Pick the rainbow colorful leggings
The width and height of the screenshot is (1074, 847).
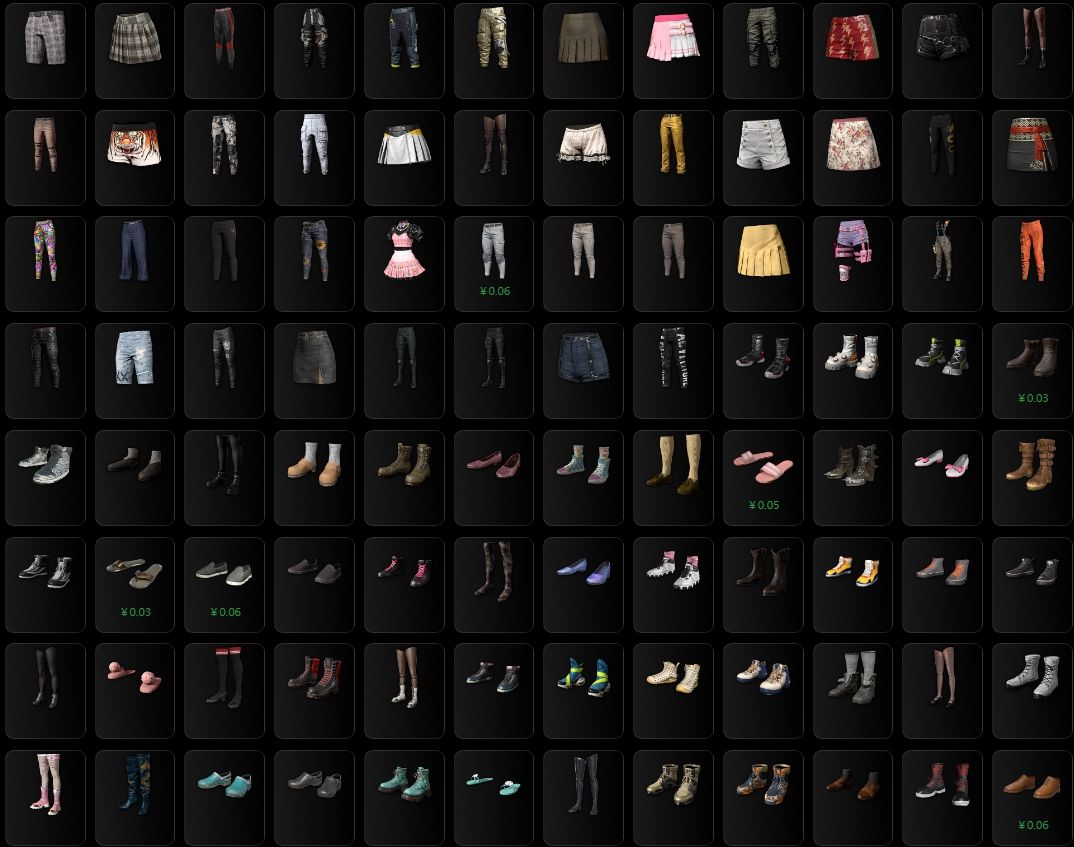click(45, 250)
